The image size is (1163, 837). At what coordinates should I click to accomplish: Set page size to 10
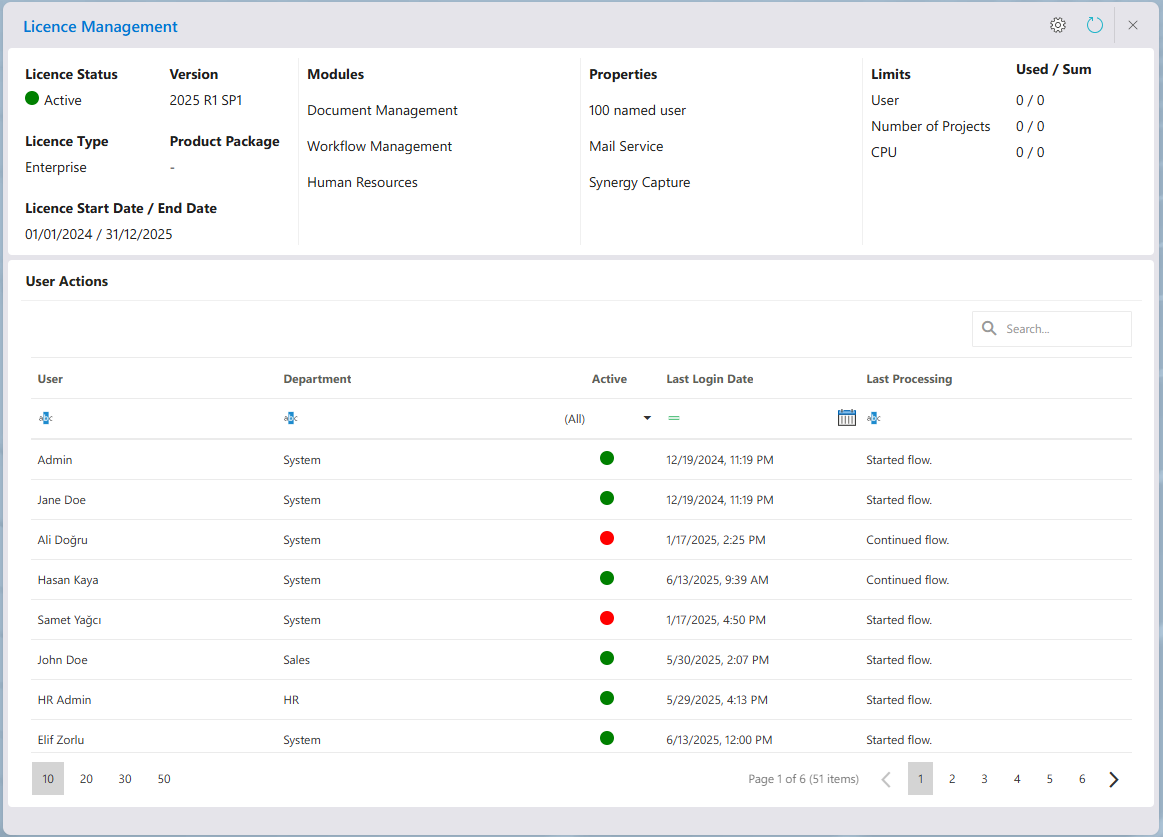point(48,779)
